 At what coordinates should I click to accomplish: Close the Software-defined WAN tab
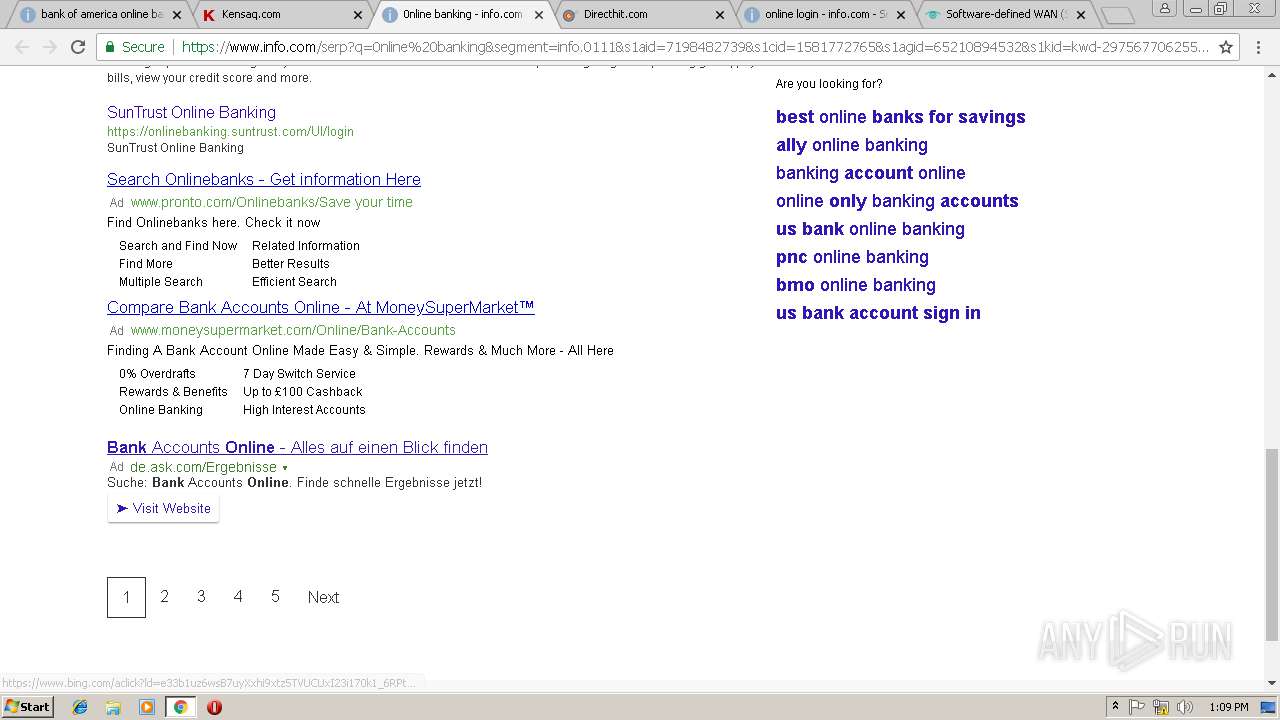point(1081,15)
